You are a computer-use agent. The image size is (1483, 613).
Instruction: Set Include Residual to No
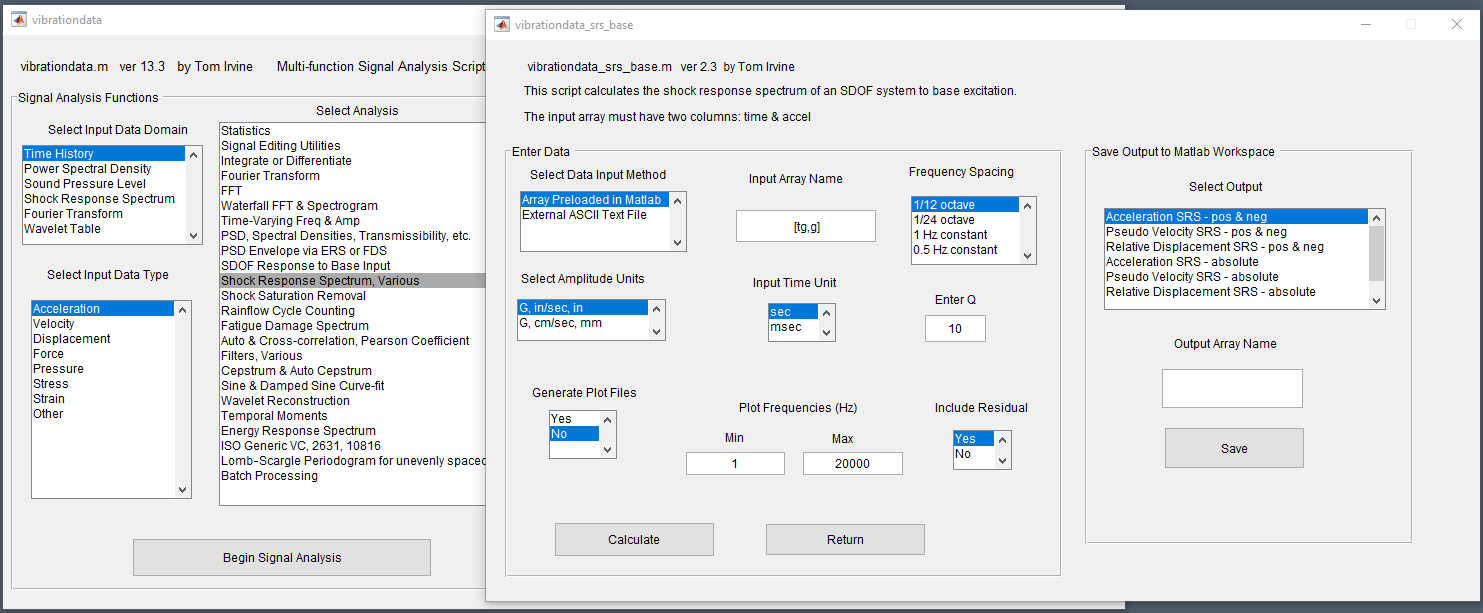click(964, 454)
